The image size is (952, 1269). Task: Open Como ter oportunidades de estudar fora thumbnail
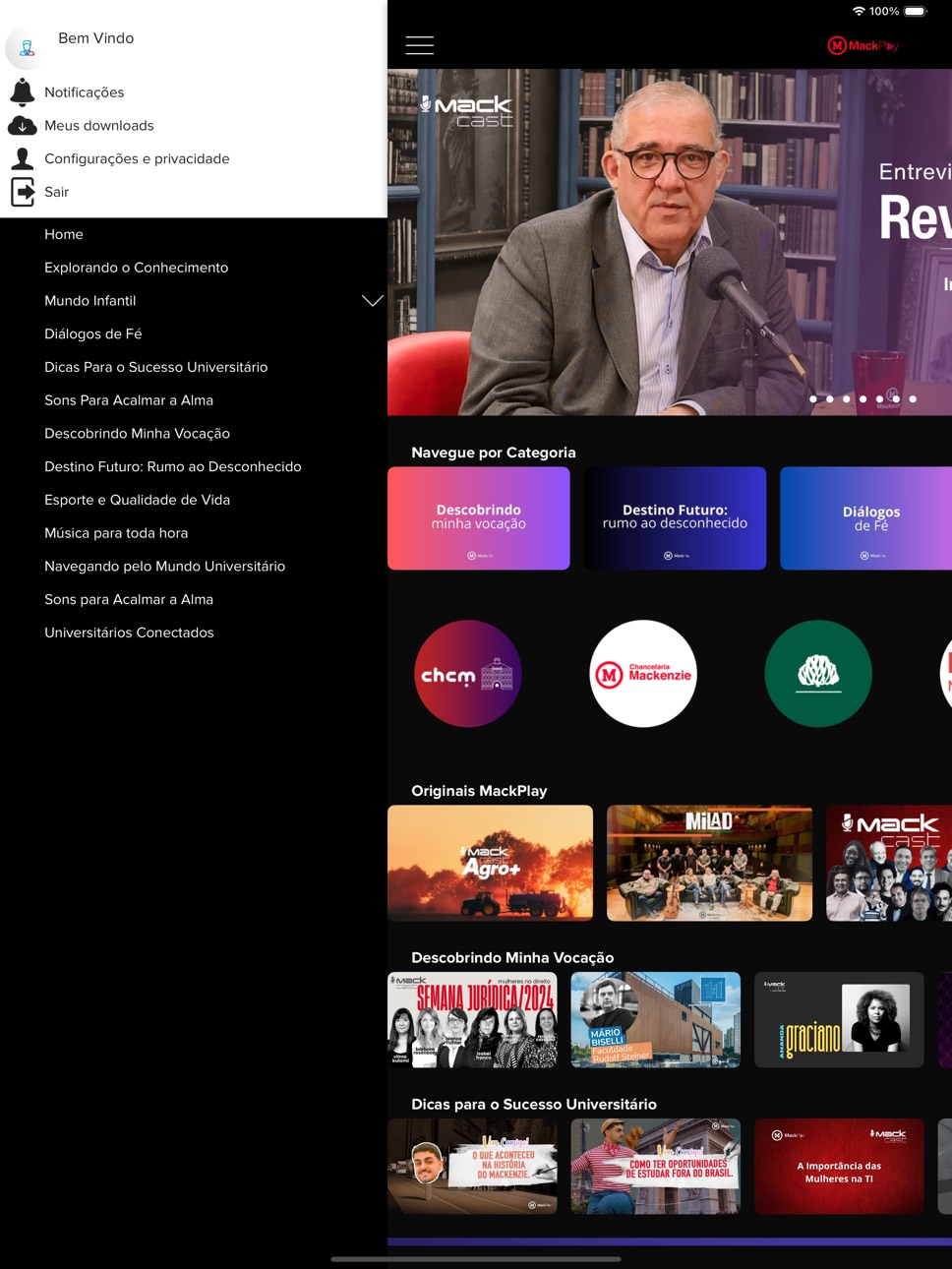pos(656,1166)
